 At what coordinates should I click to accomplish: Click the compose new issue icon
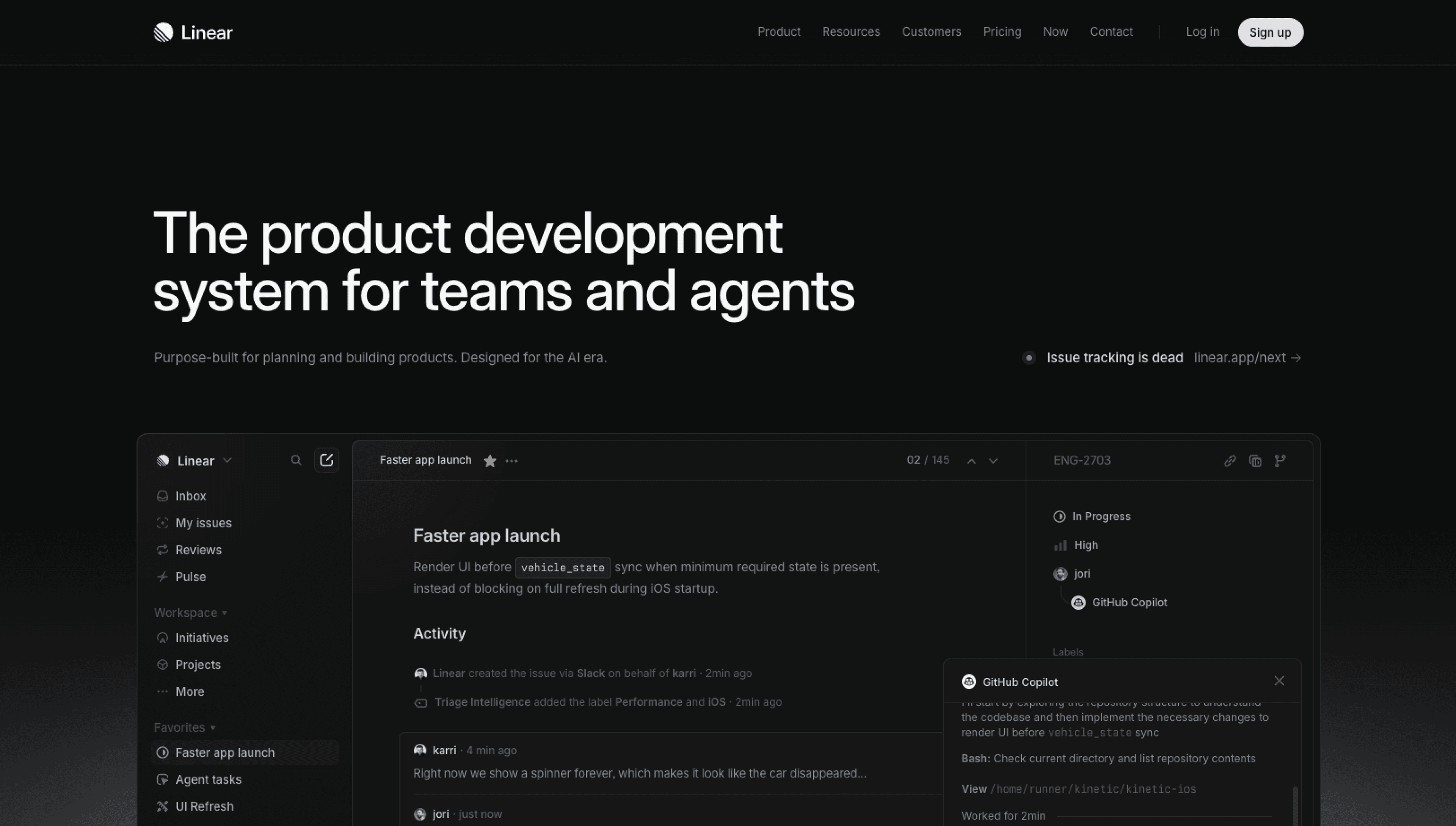coord(326,459)
